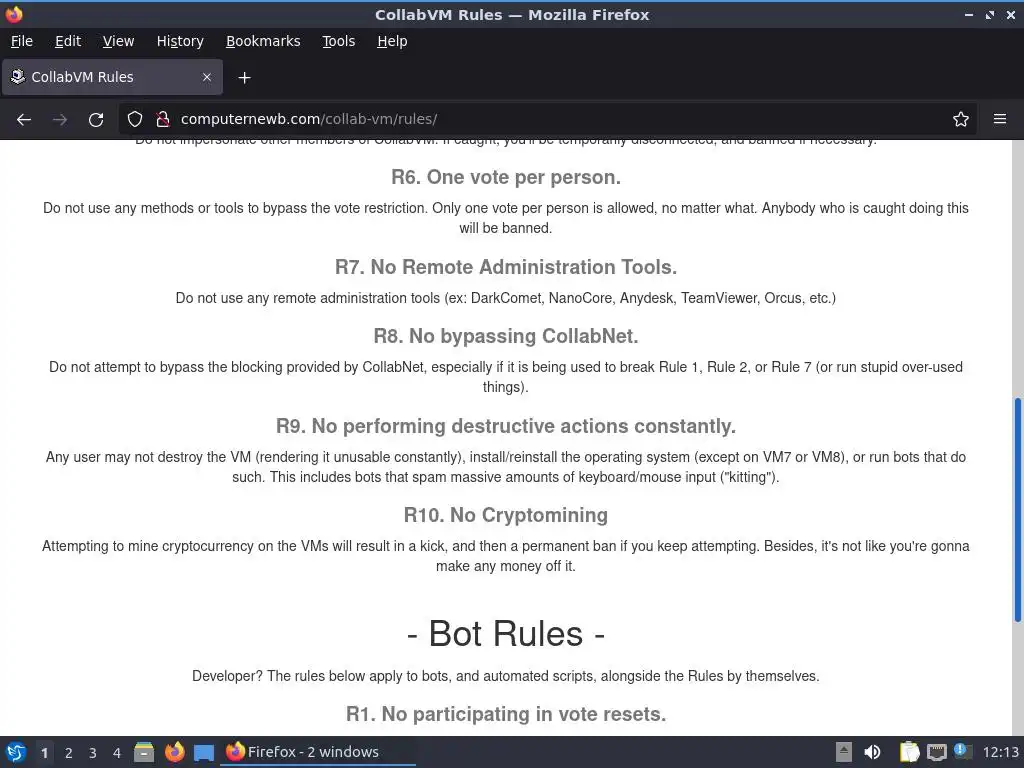Image resolution: width=1024 pixels, height=768 pixels.
Task: Click the 'Firefox - 2 windows' taskbar button
Action: pos(319,752)
